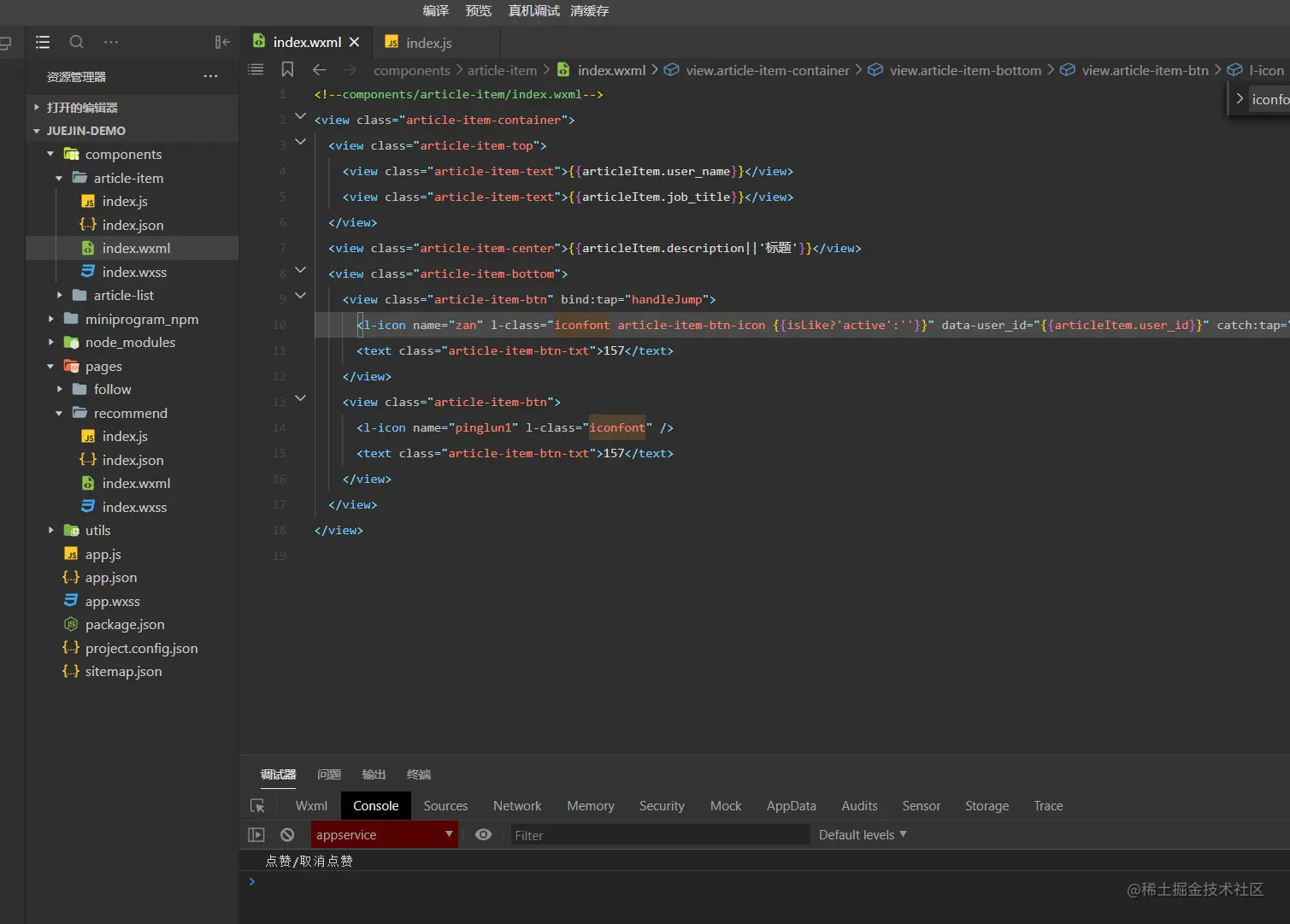
Task: Click the console Filter input field
Action: click(659, 835)
